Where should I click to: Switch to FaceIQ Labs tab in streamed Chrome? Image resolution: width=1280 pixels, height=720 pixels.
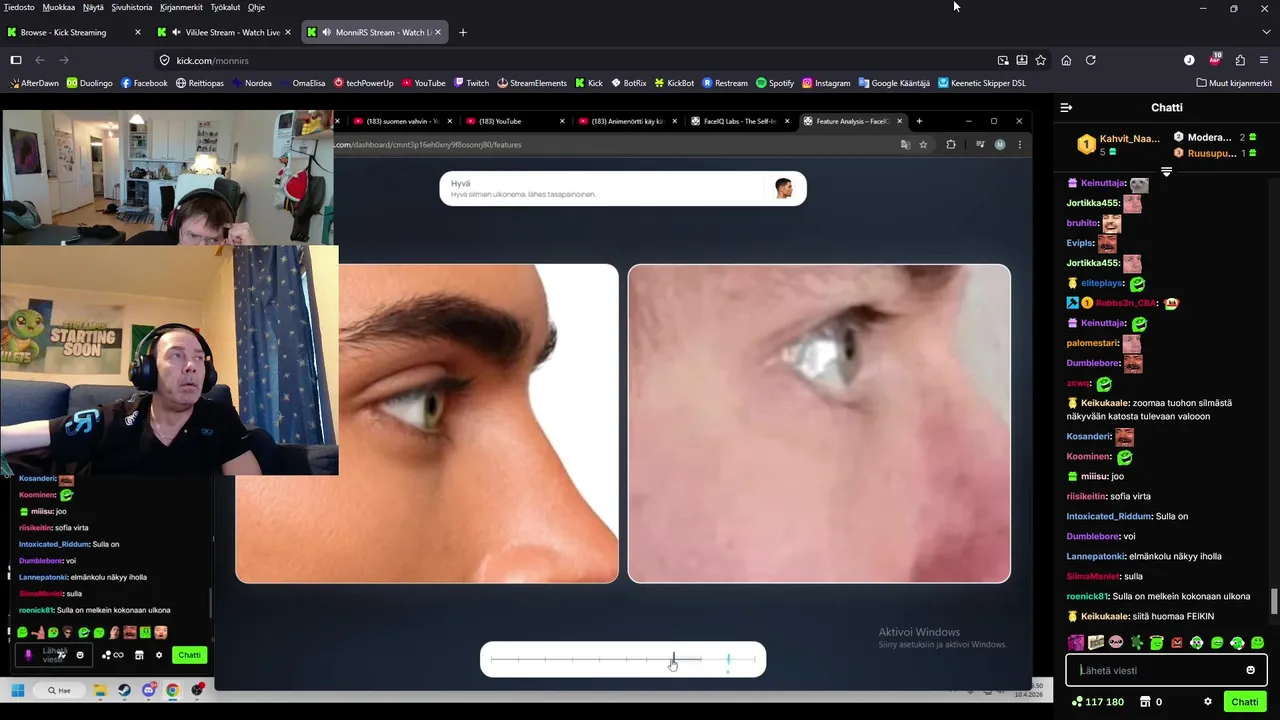click(x=742, y=121)
